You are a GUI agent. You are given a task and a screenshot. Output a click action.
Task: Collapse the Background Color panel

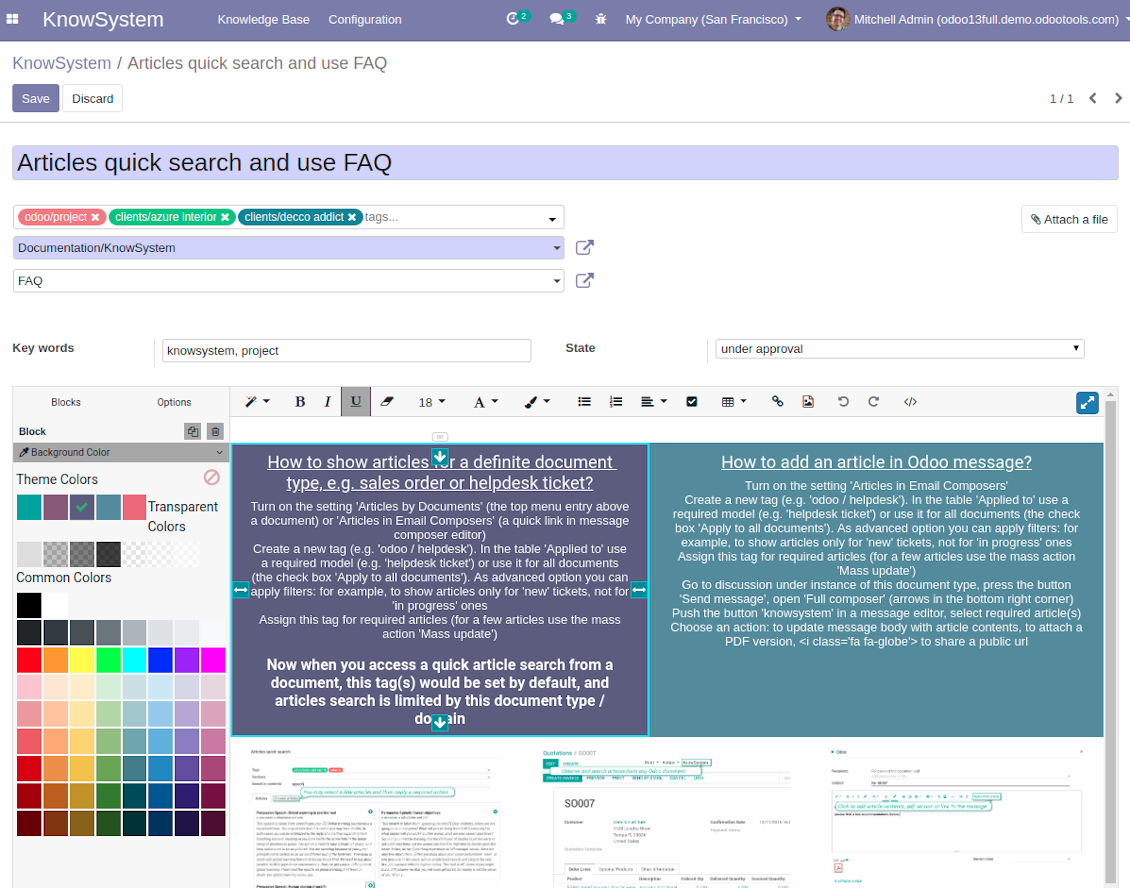pos(120,452)
